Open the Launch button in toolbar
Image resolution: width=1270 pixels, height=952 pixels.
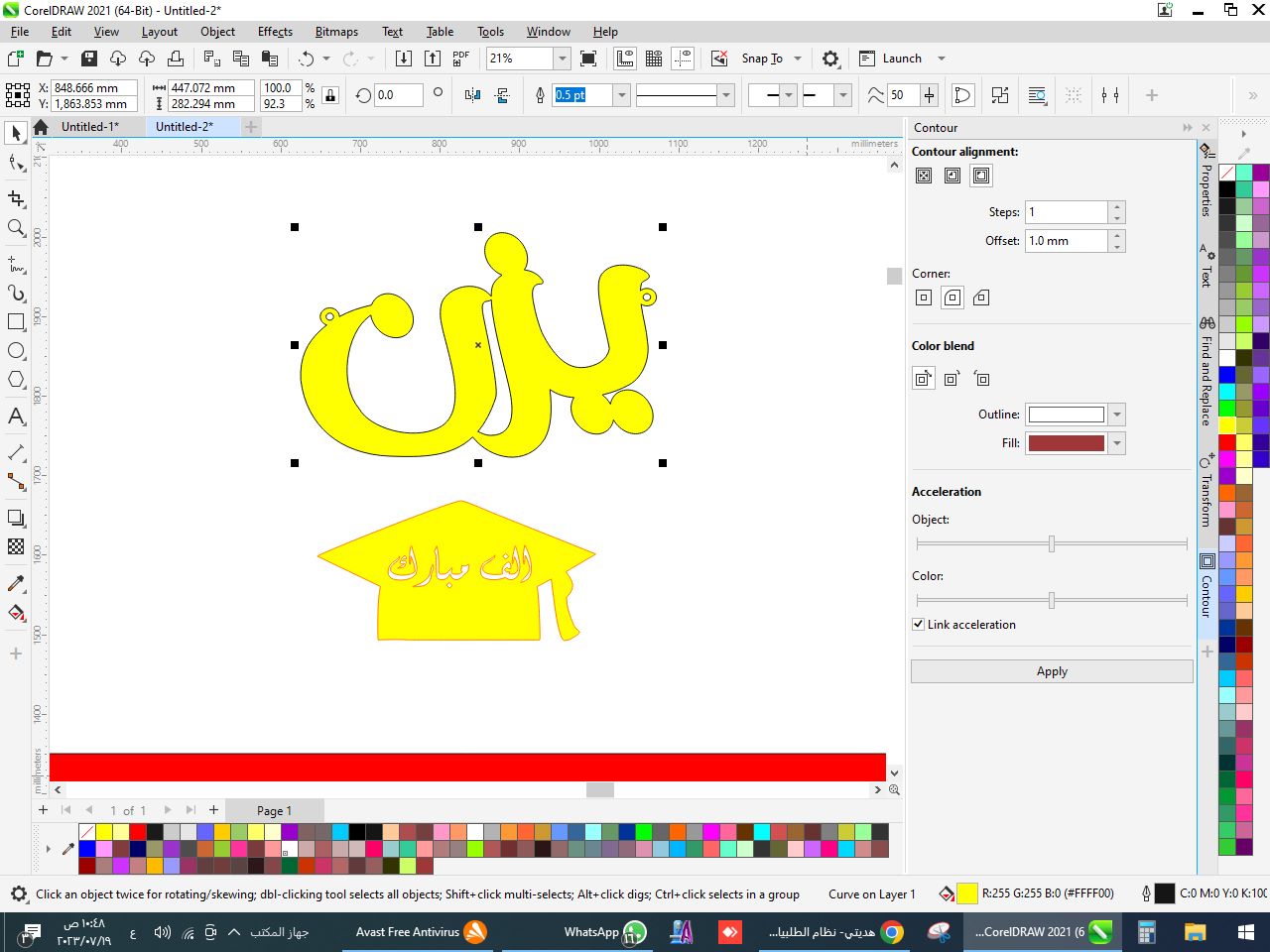[891, 59]
